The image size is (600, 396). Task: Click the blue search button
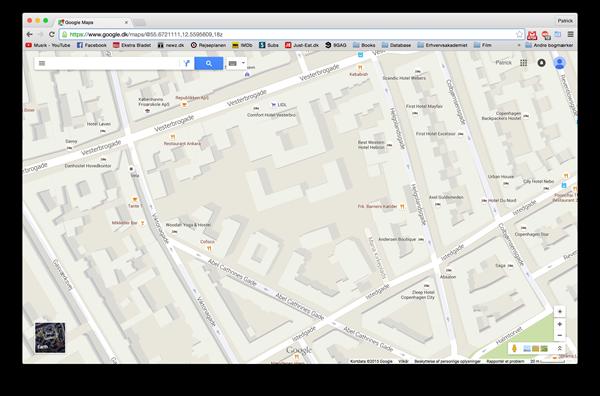point(209,64)
